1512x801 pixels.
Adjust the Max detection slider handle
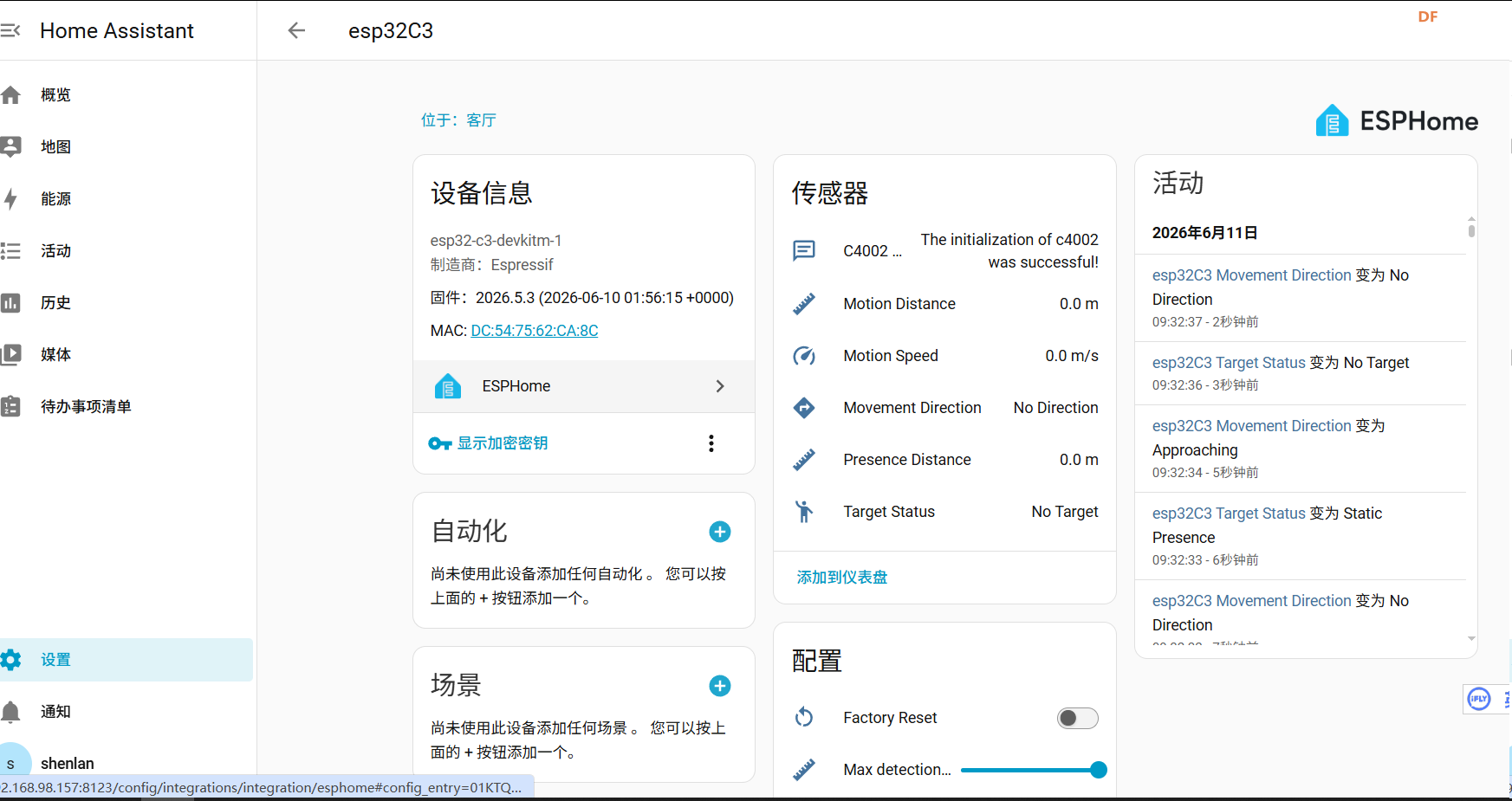pyautogui.click(x=1099, y=770)
